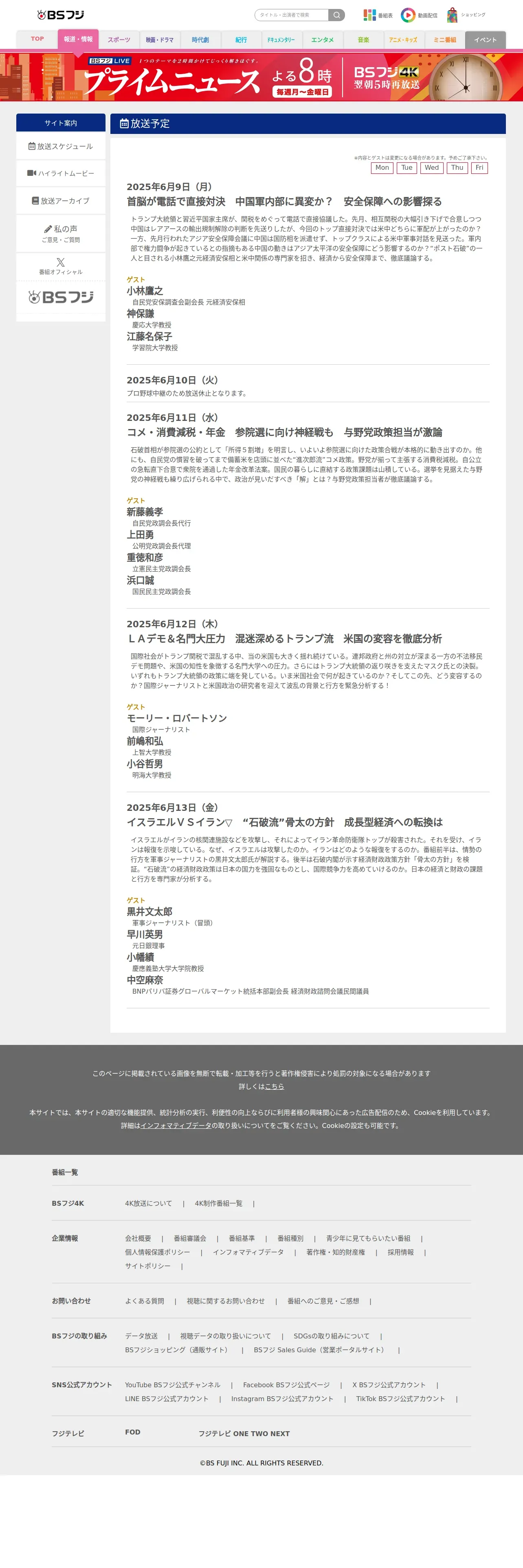The width and height of the screenshot is (523, 1568).
Task: Click the BSフジ logo in the sidebar
Action: pos(60,297)
